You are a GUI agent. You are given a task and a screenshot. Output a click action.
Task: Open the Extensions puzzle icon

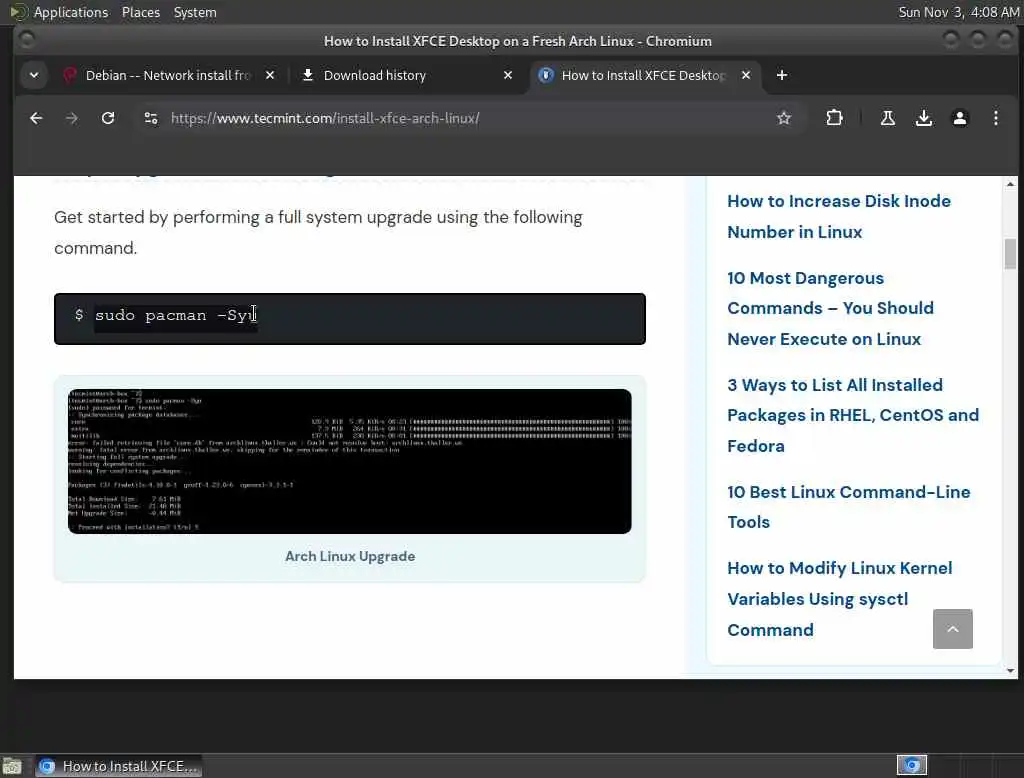pyautogui.click(x=834, y=118)
